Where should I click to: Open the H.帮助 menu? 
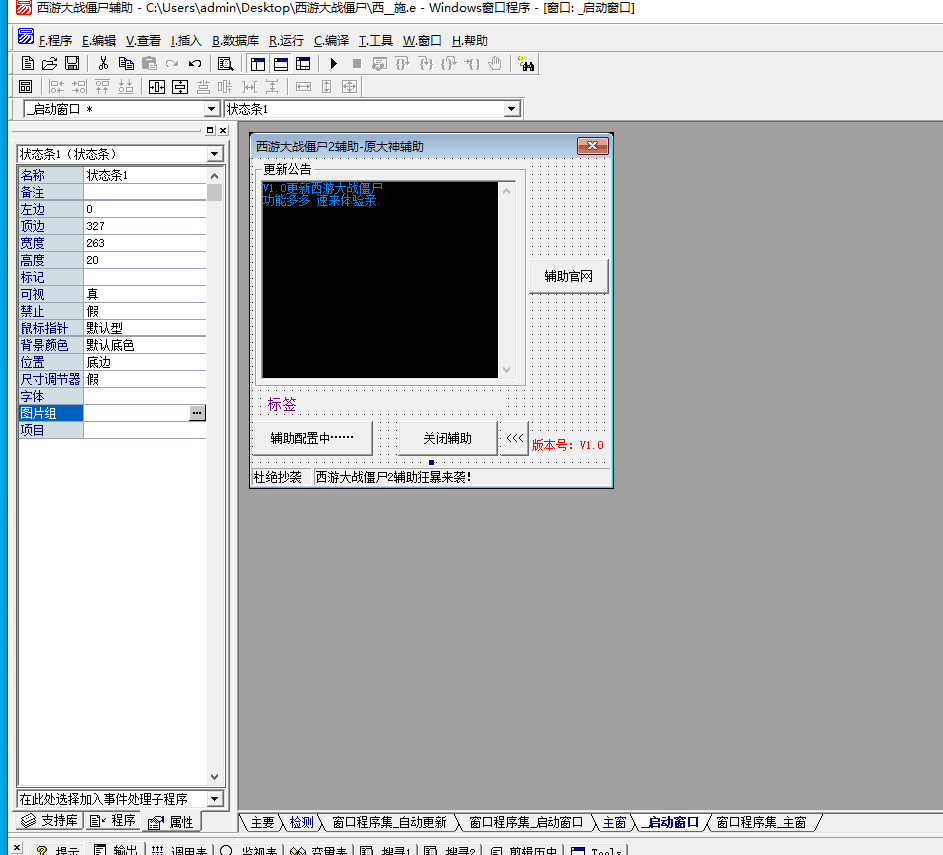click(x=470, y=41)
